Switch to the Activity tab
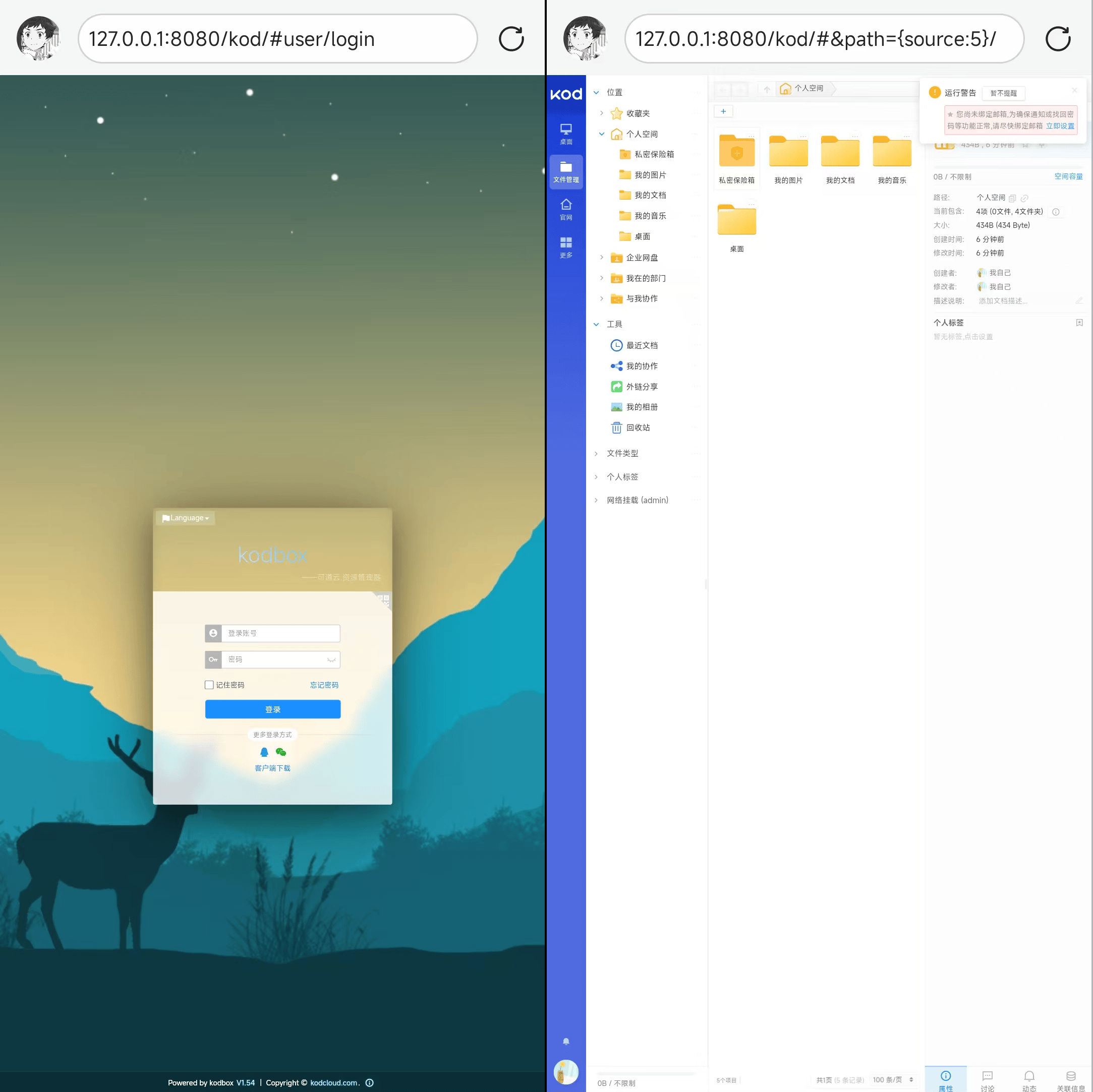1093x1092 pixels. [x=1029, y=1079]
